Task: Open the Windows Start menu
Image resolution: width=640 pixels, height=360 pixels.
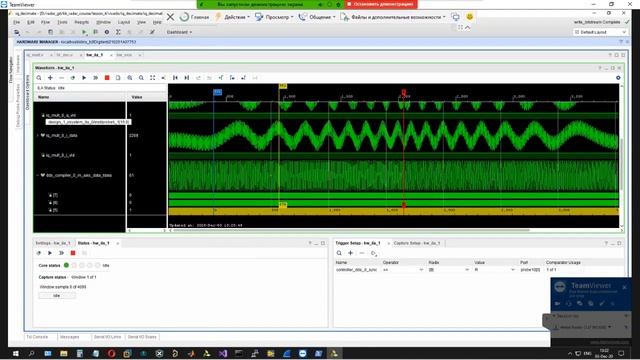Action: (16, 353)
